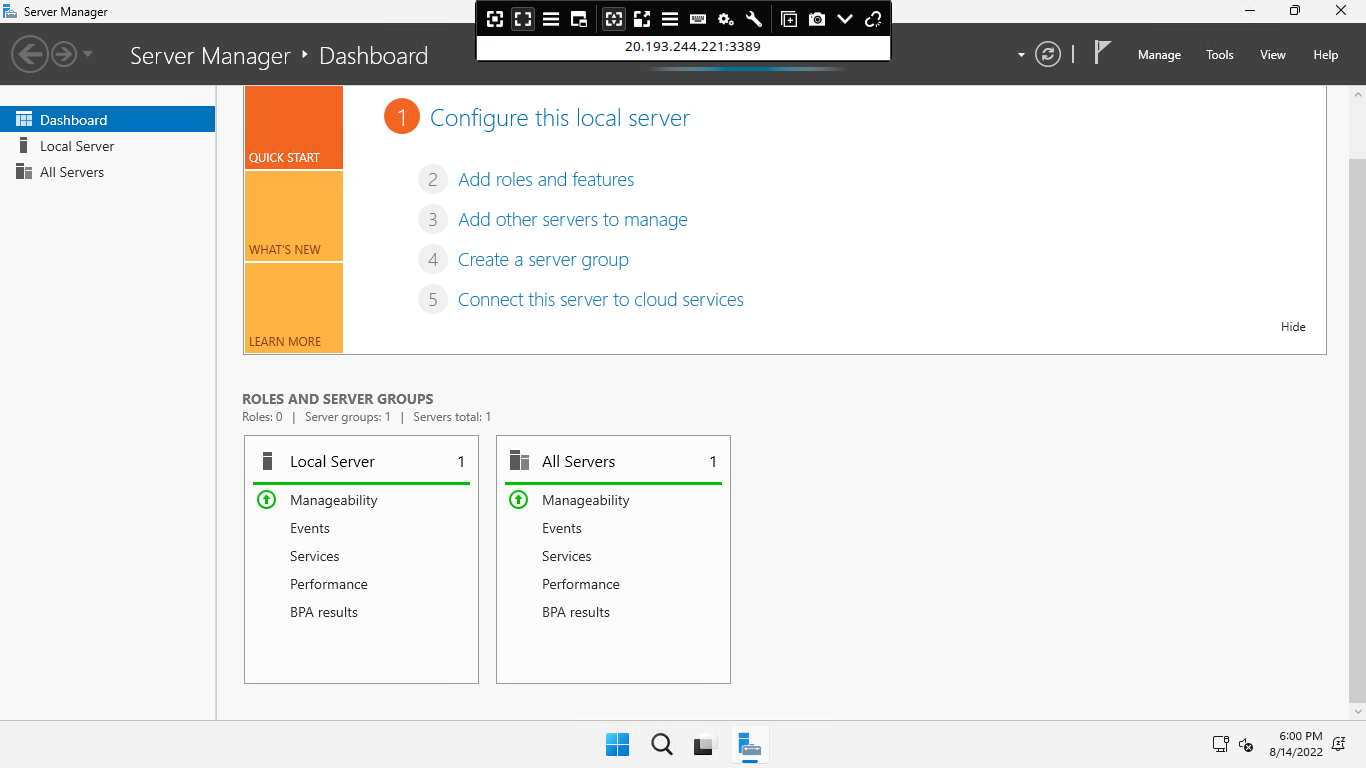Take a screenshot with the camera icon
Screen dimensions: 1366x768
click(x=817, y=19)
